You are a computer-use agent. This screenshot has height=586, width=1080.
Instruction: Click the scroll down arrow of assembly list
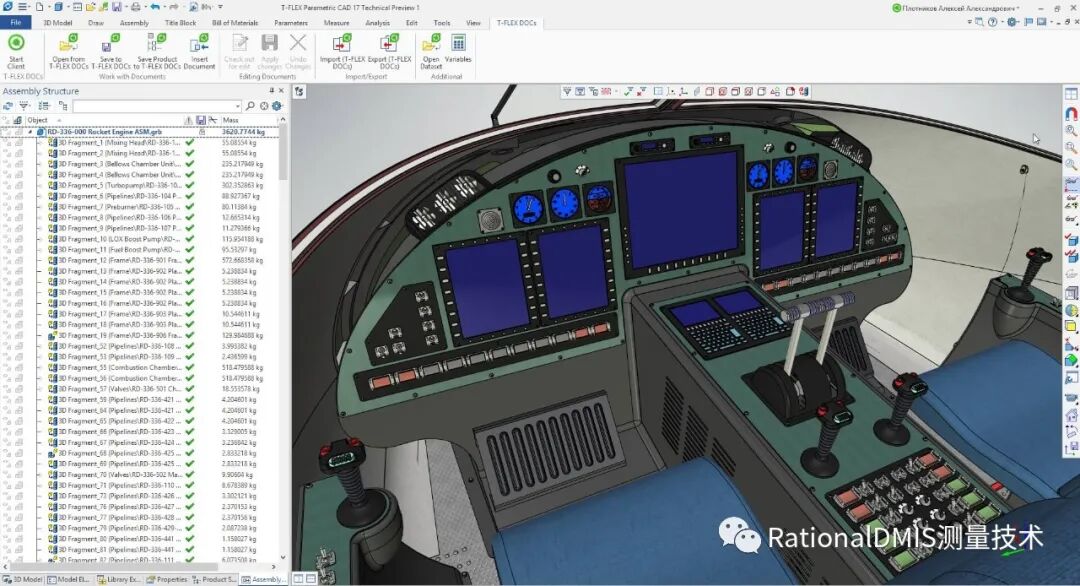pos(283,558)
